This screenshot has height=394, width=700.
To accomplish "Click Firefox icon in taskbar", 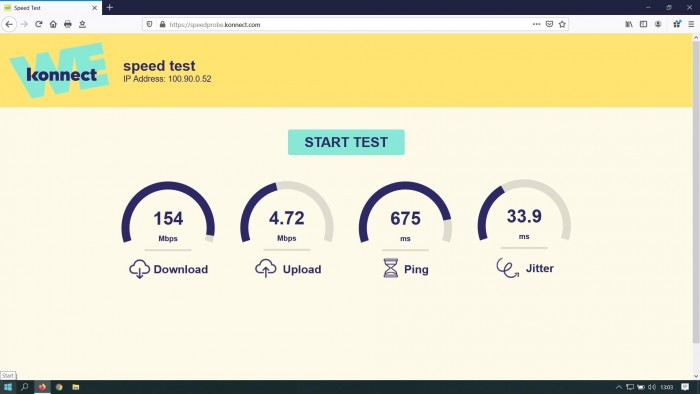I will point(42,387).
